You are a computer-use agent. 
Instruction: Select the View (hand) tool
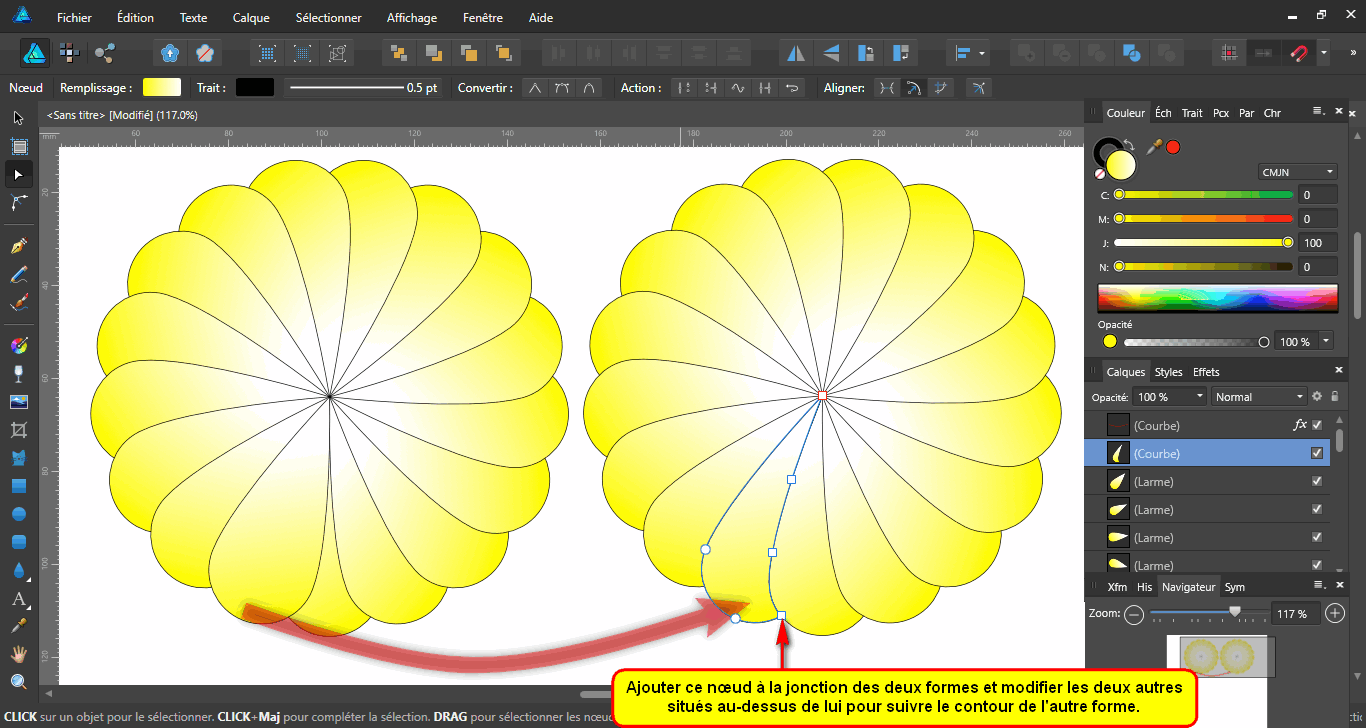(x=18, y=654)
